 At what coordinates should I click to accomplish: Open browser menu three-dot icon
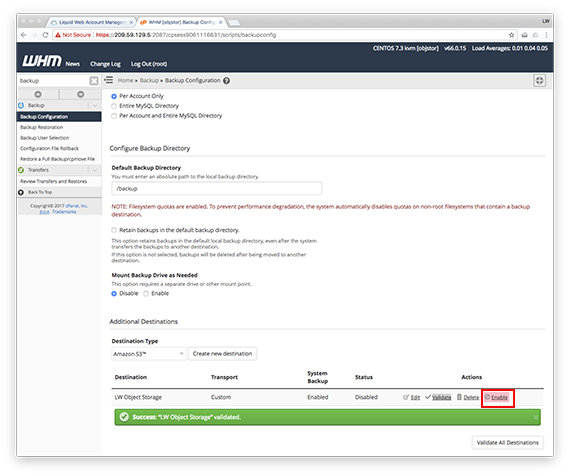(x=546, y=35)
